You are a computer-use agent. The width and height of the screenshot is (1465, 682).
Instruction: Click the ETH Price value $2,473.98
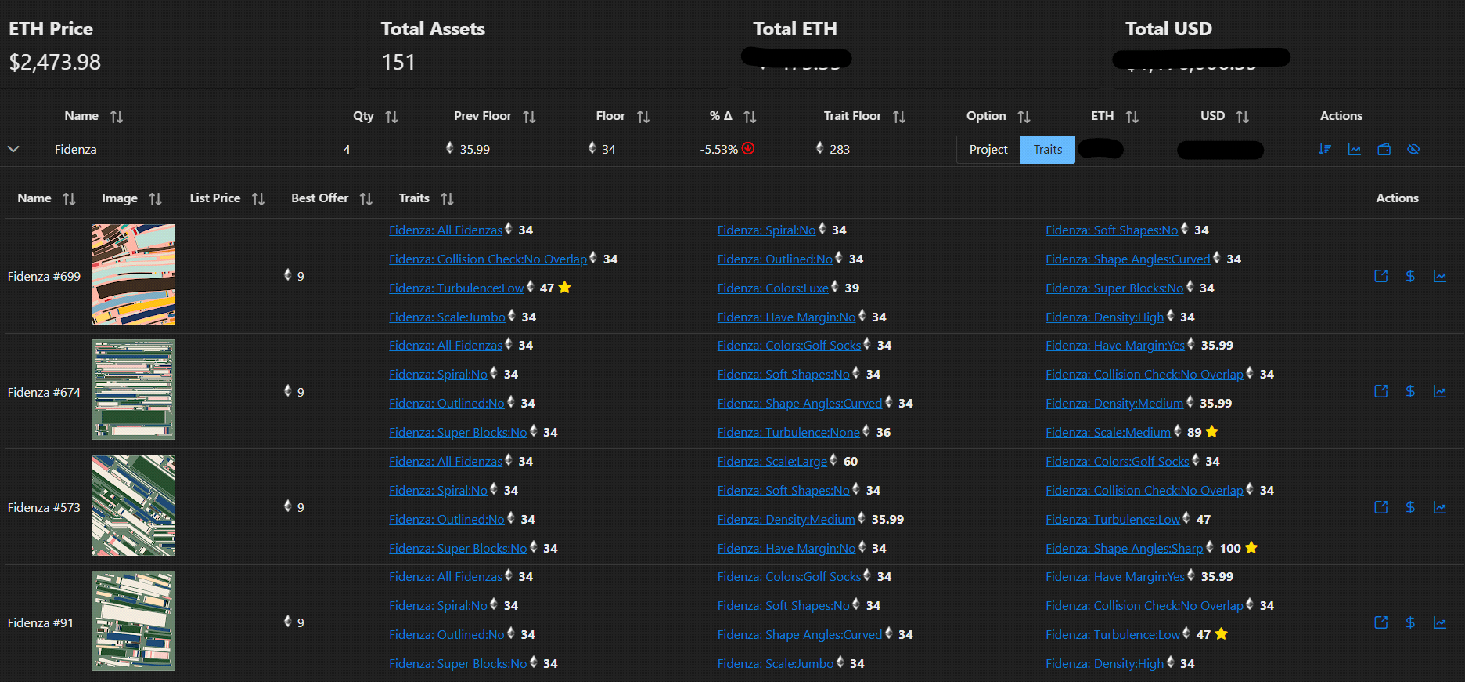(55, 62)
